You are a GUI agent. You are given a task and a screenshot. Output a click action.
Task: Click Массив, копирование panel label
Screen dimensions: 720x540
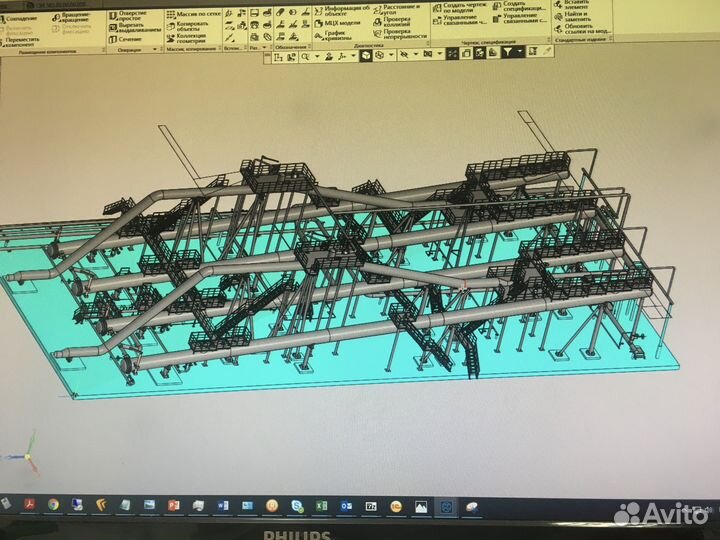(x=190, y=49)
